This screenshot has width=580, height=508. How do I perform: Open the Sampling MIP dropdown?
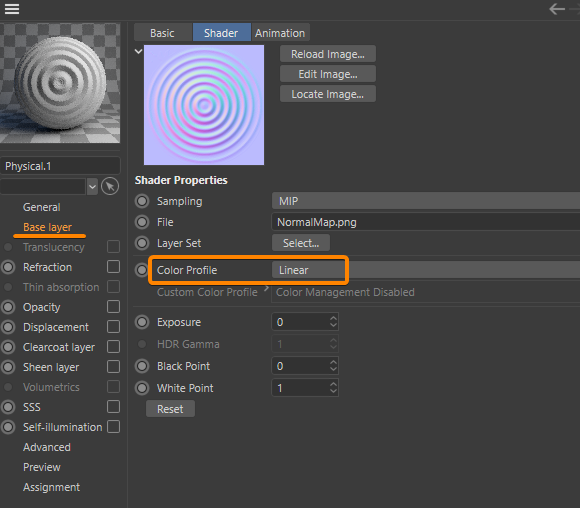point(426,201)
